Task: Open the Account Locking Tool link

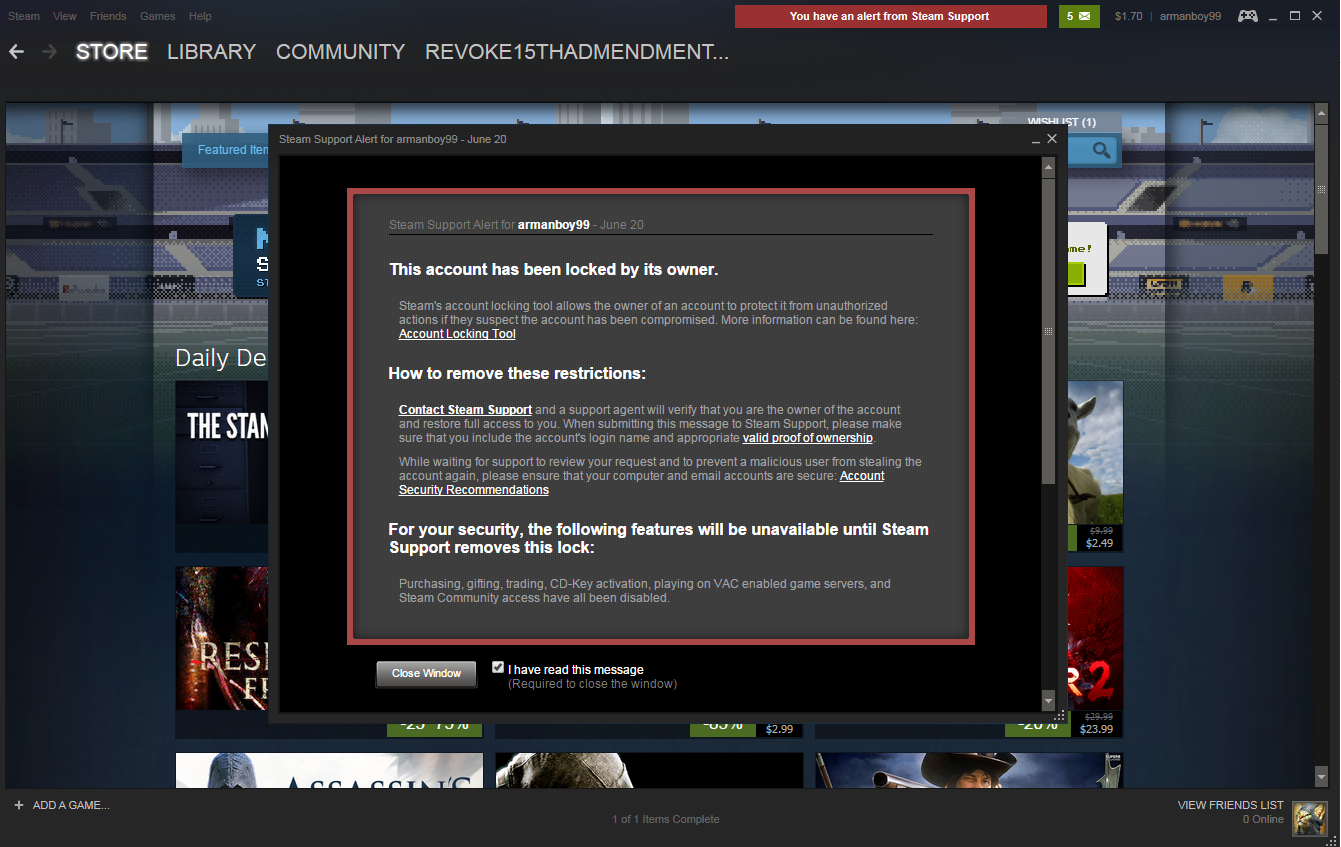Action: 457,334
